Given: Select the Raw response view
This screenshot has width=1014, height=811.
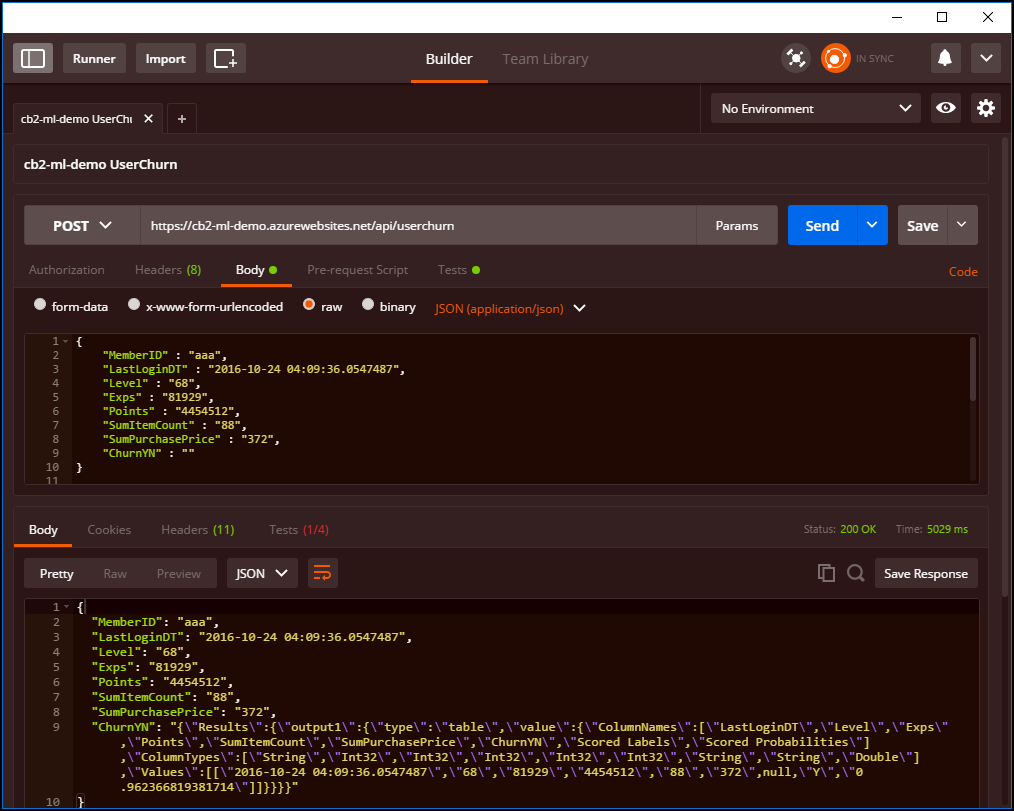Looking at the screenshot, I should [x=115, y=573].
